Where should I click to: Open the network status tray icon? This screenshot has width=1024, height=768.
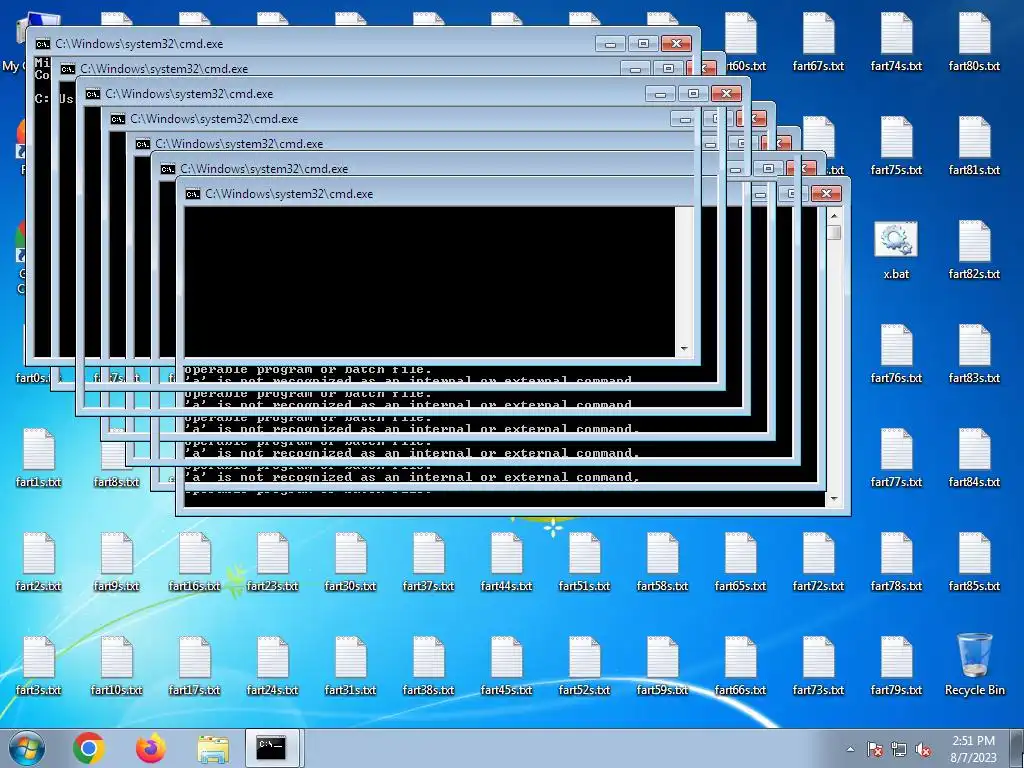point(899,749)
